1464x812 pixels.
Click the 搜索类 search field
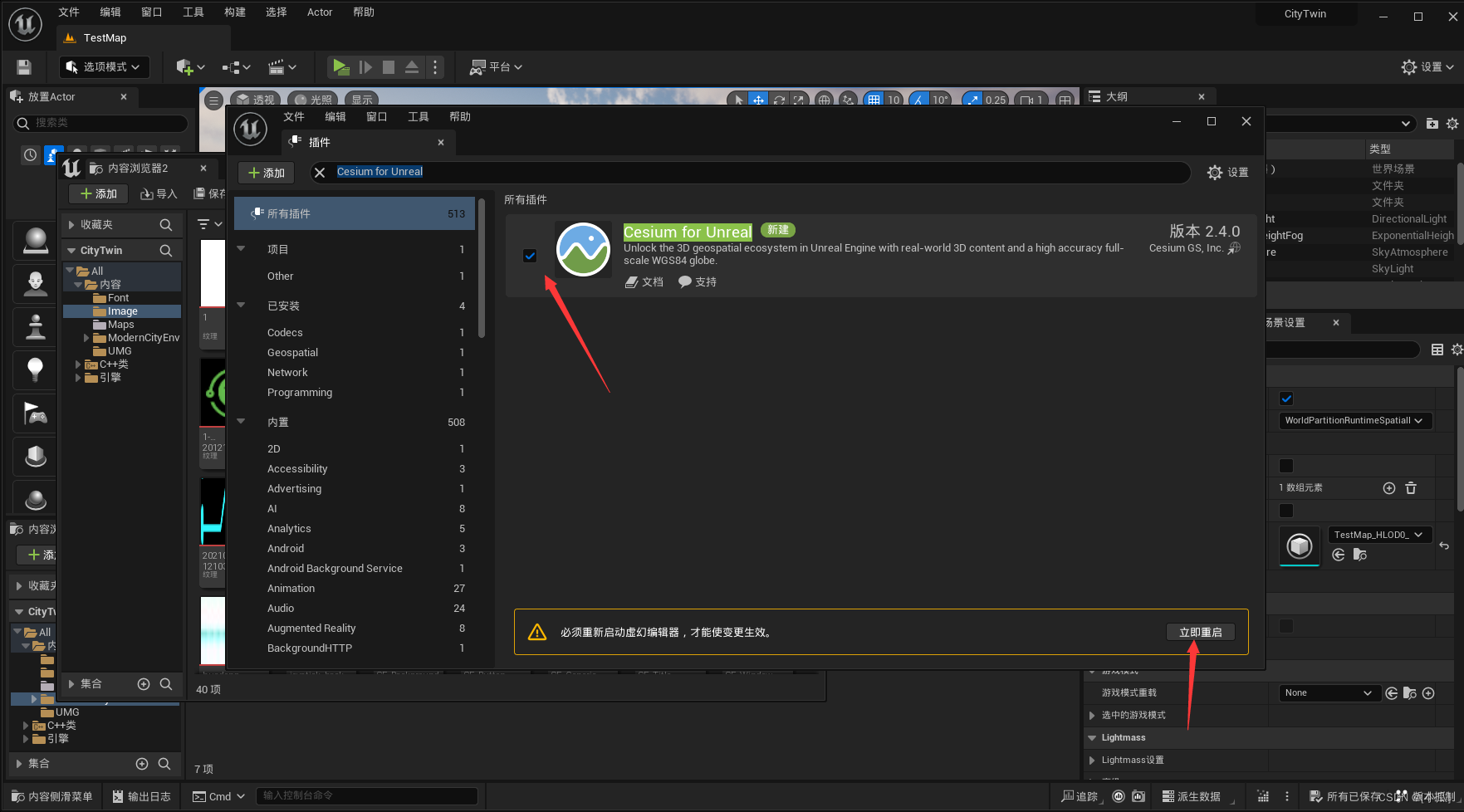[101, 123]
